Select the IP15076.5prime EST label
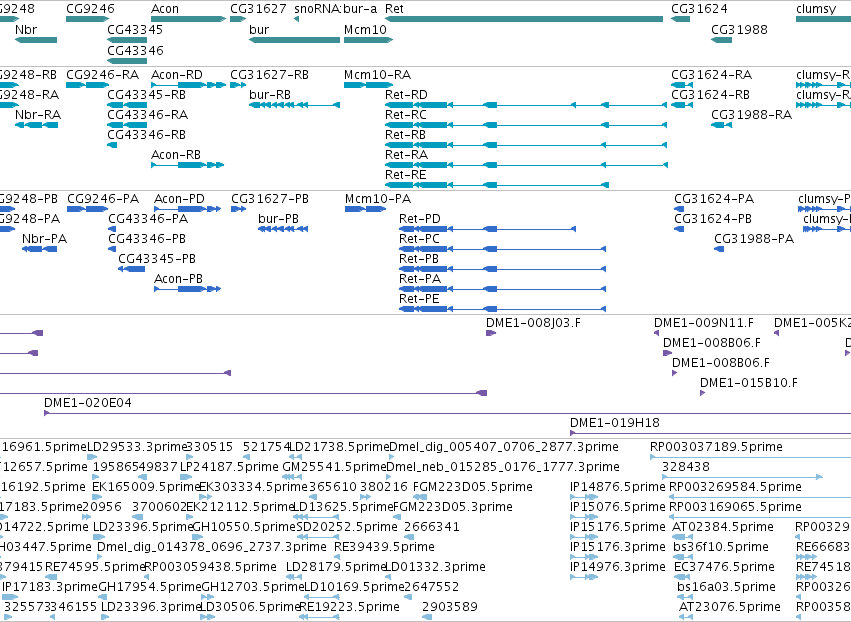 618,507
